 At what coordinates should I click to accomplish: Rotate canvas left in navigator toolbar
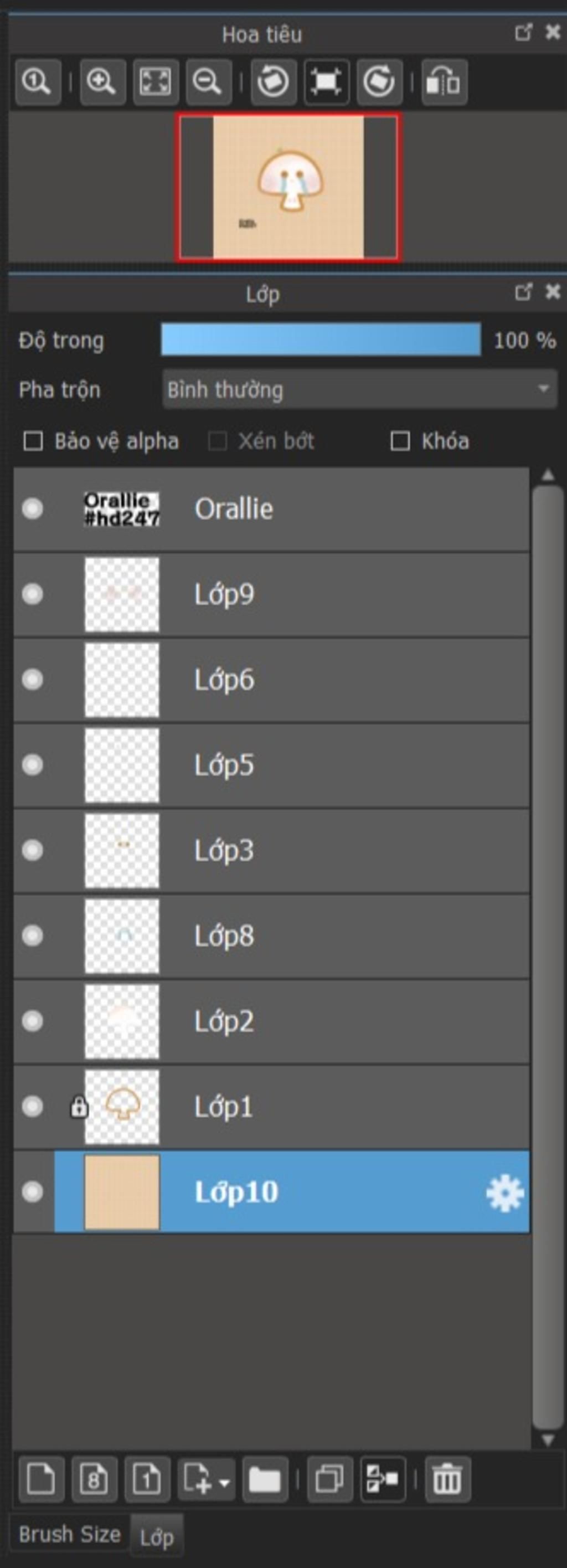[x=273, y=81]
